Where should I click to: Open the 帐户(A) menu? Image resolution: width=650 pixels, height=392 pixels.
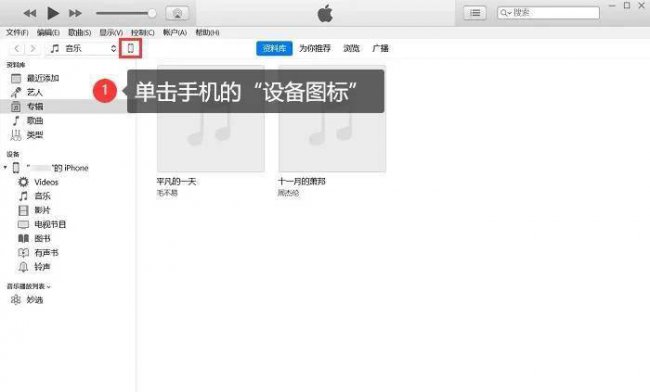pos(175,32)
